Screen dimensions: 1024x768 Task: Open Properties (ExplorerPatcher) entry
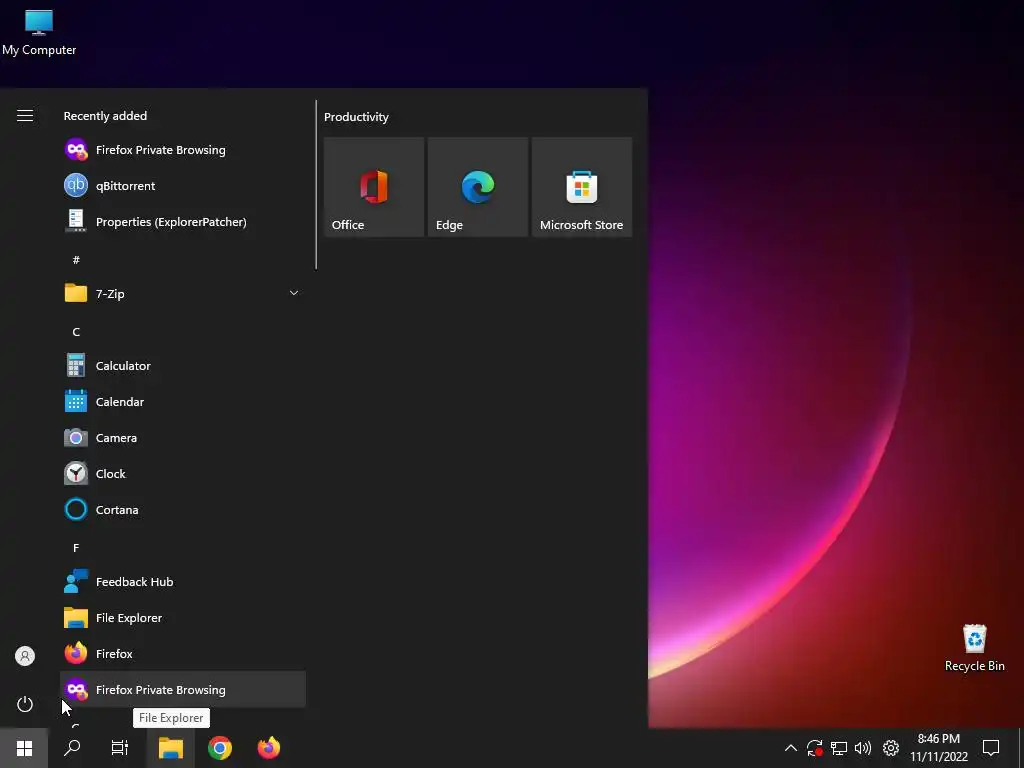point(183,221)
